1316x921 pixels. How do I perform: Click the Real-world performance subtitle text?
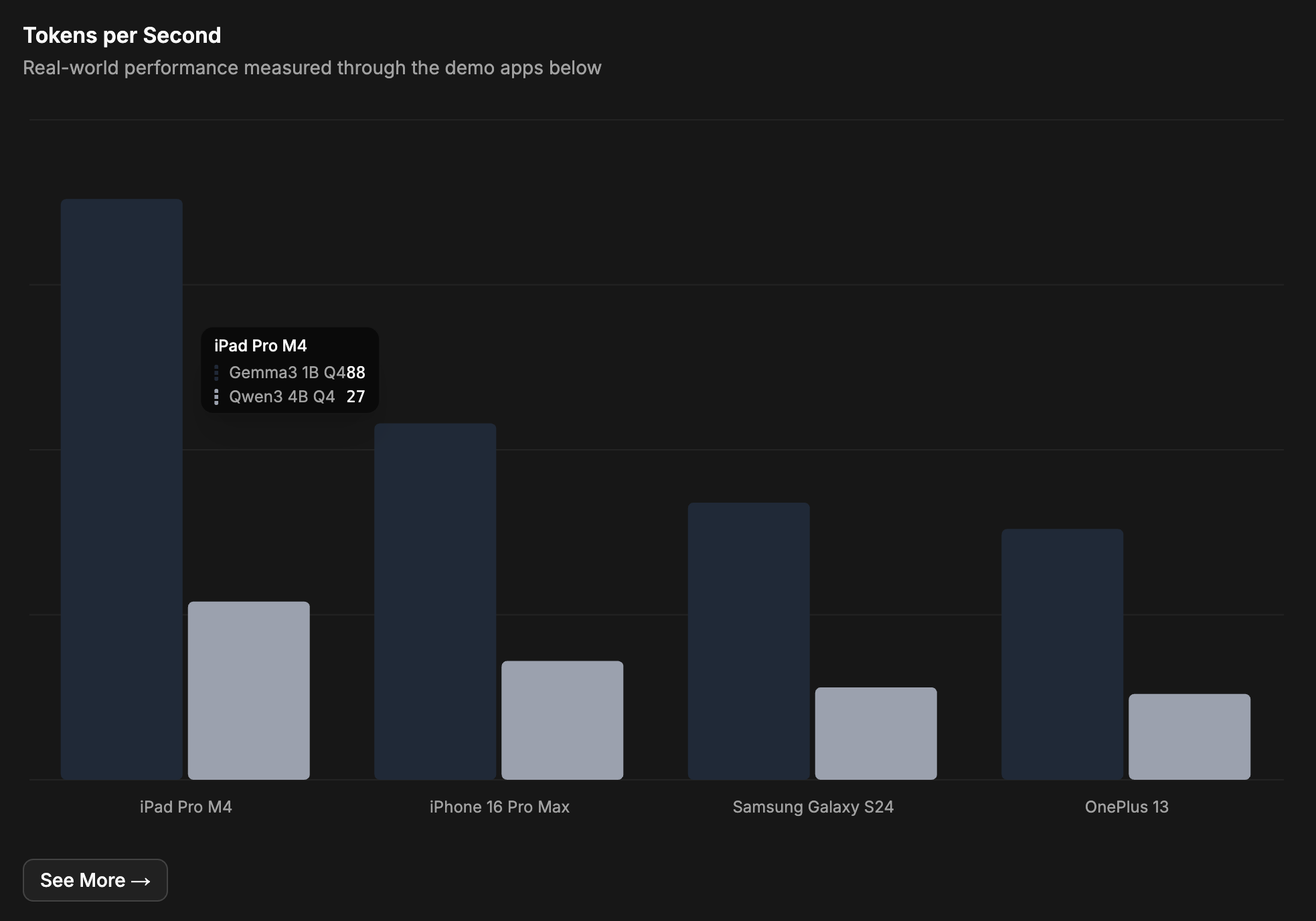[312, 68]
